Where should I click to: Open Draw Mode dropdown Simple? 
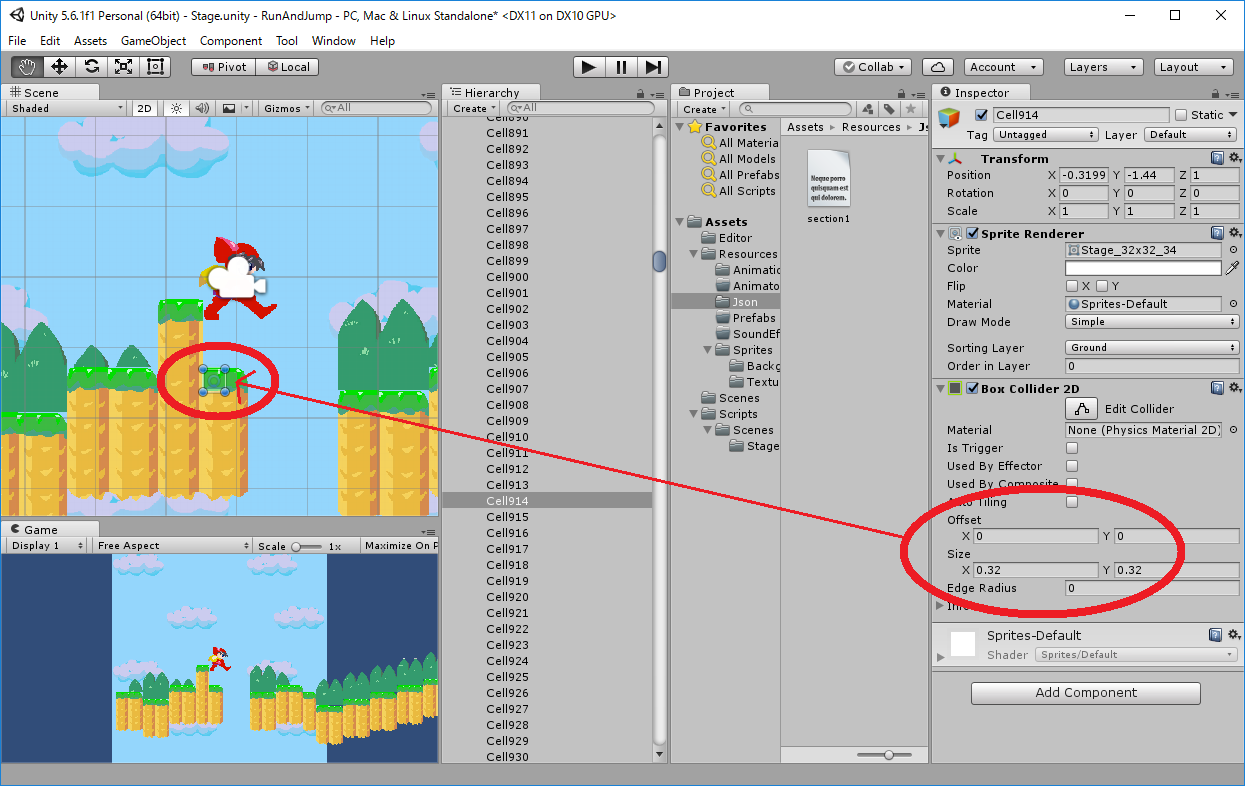1152,322
